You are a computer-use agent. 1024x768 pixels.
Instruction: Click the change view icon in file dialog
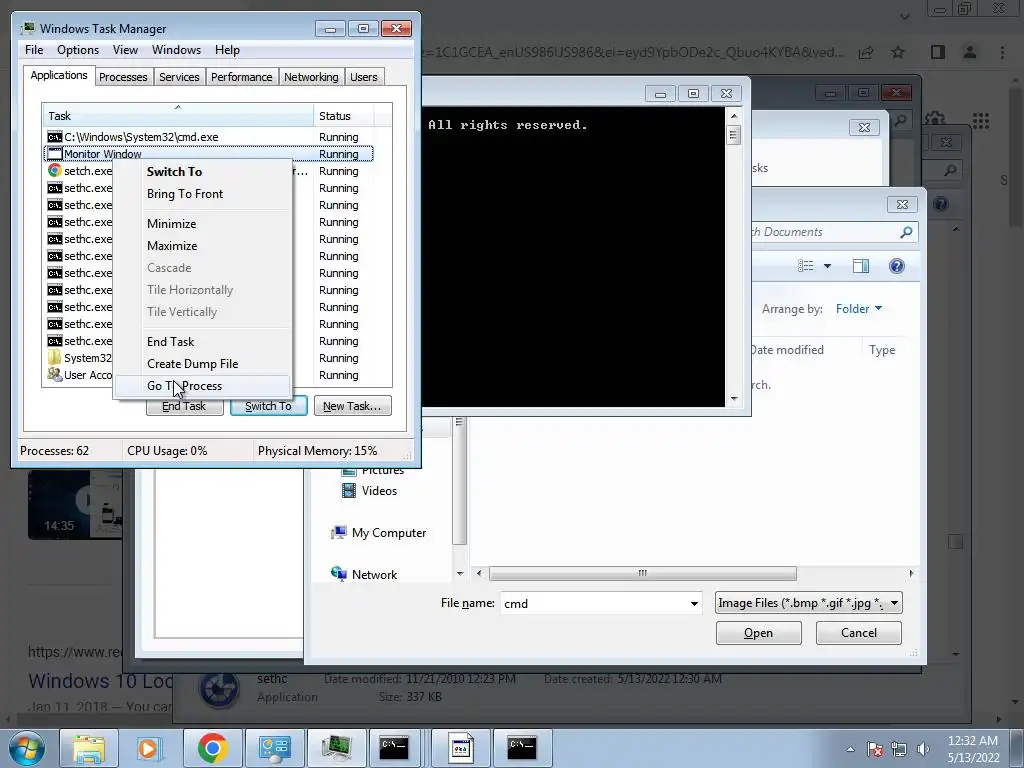[x=806, y=266]
